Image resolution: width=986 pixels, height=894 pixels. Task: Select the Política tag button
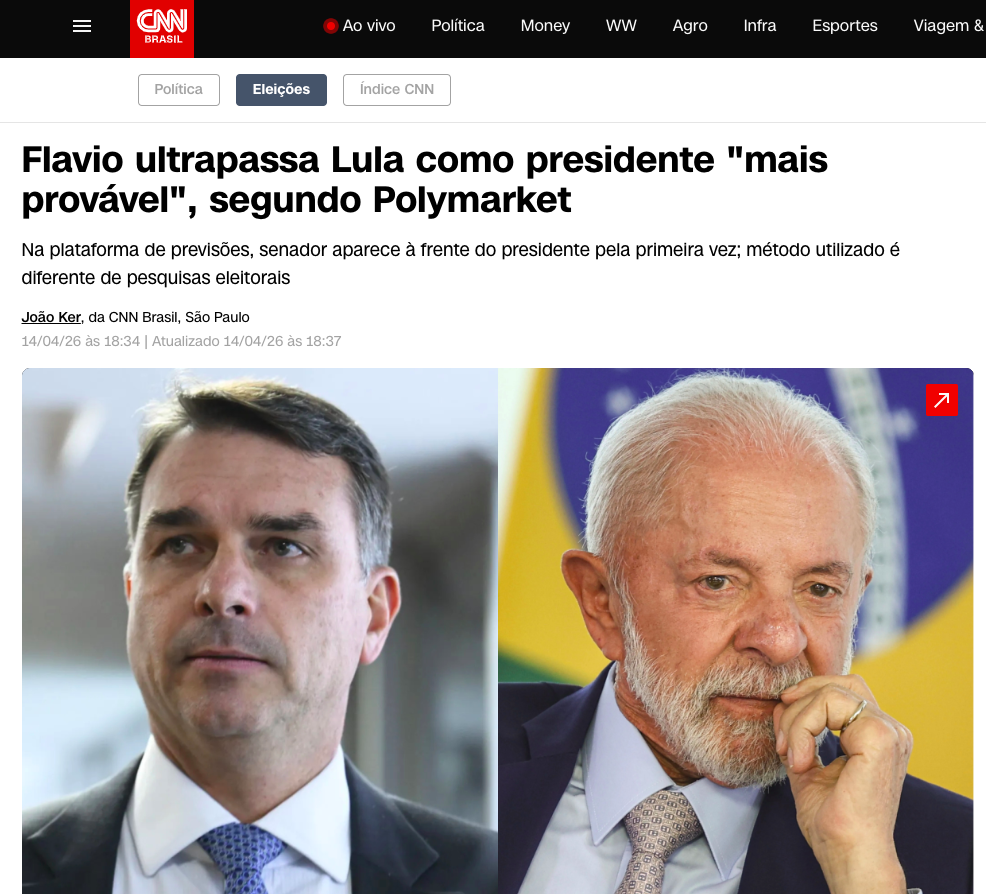179,90
